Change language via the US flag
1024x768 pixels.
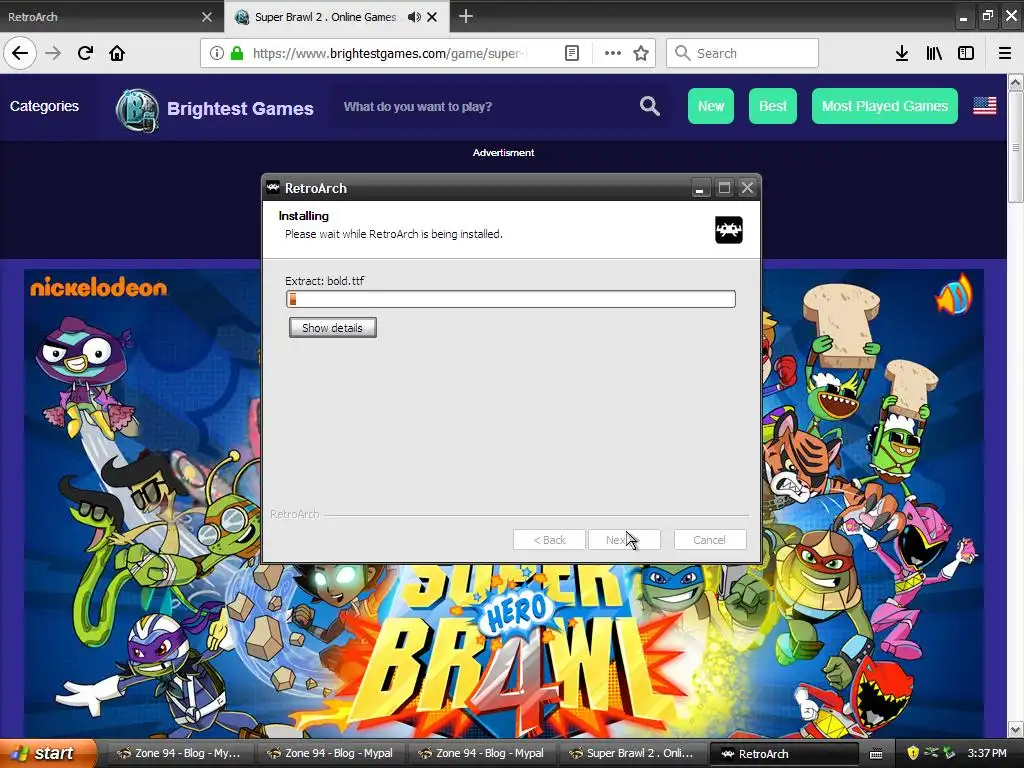click(x=985, y=106)
